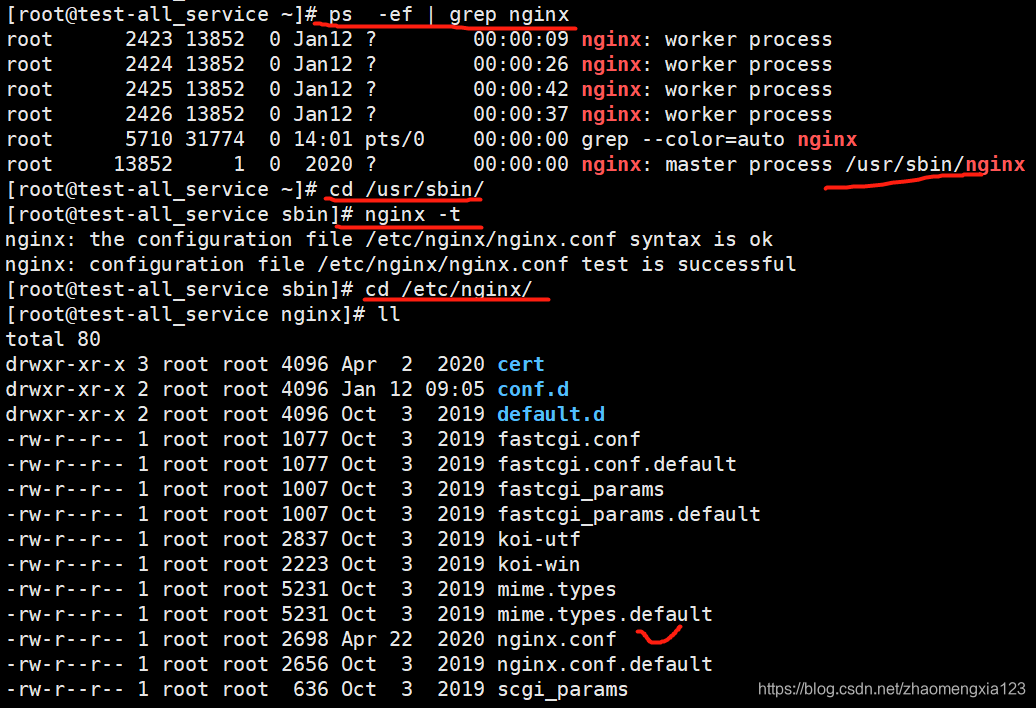1036x708 pixels.
Task: Select the scgi_params file name
Action: 562,690
